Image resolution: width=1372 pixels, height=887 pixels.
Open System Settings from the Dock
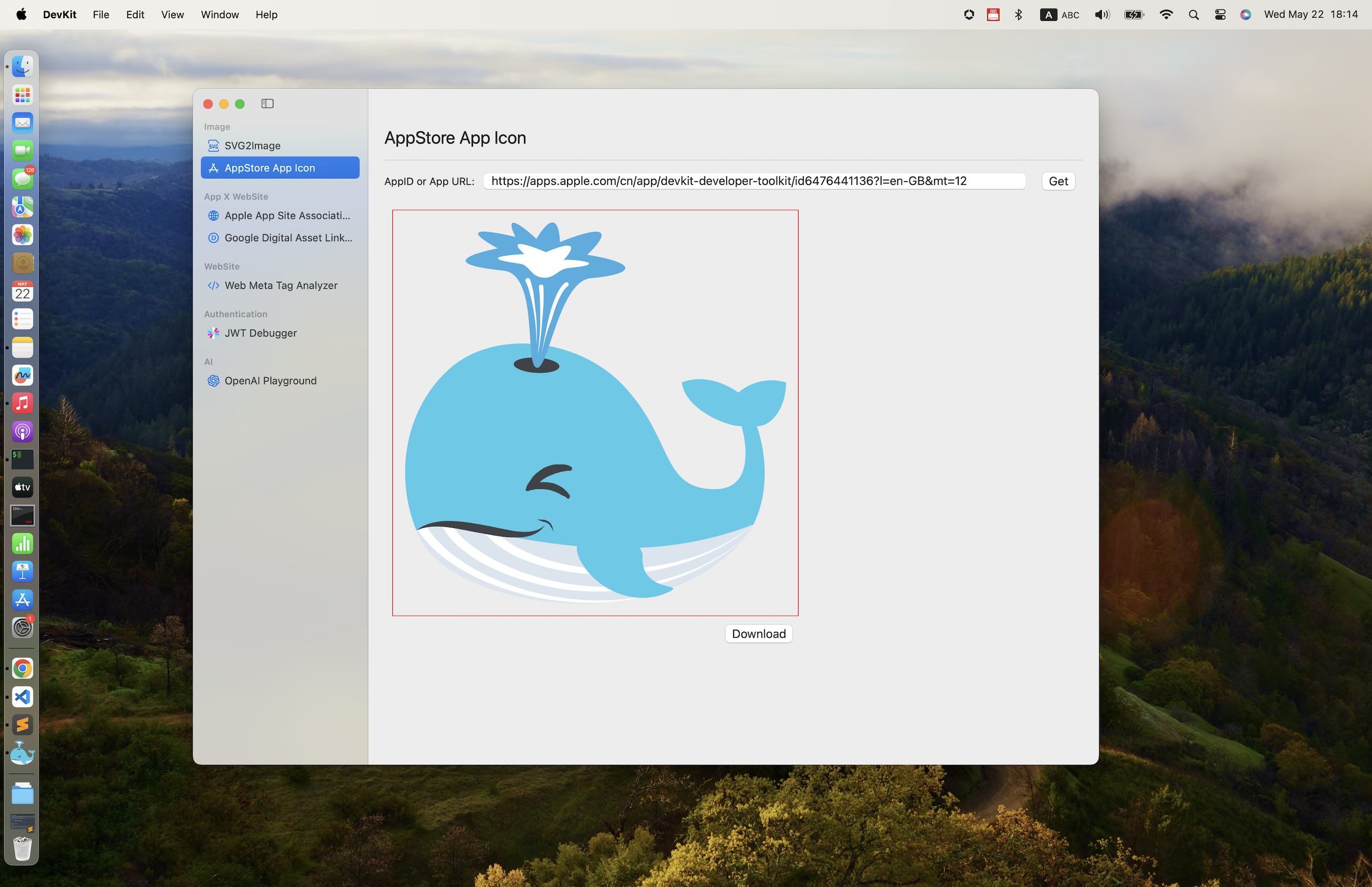23,627
